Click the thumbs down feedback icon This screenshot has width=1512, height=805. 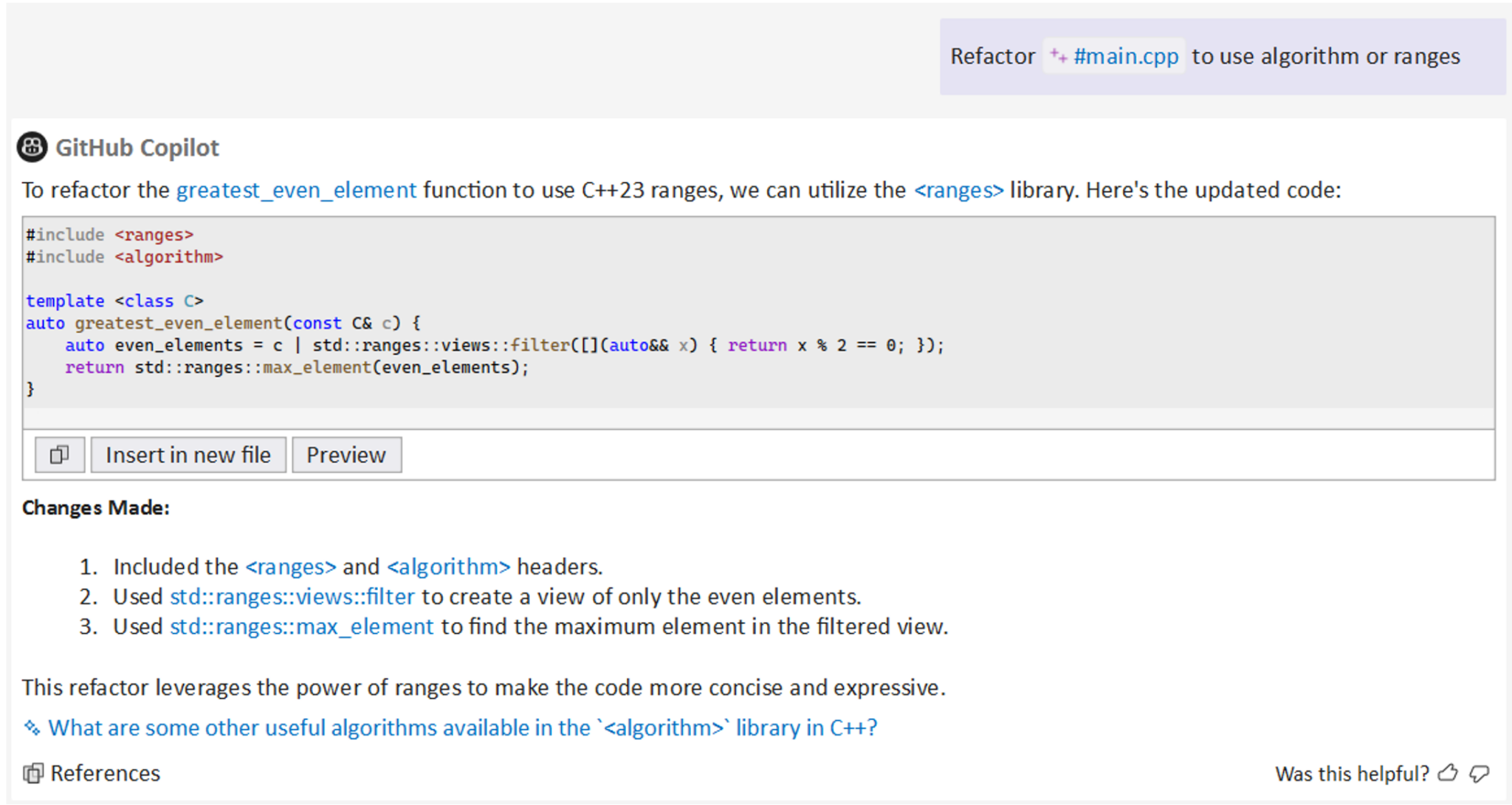click(x=1479, y=773)
